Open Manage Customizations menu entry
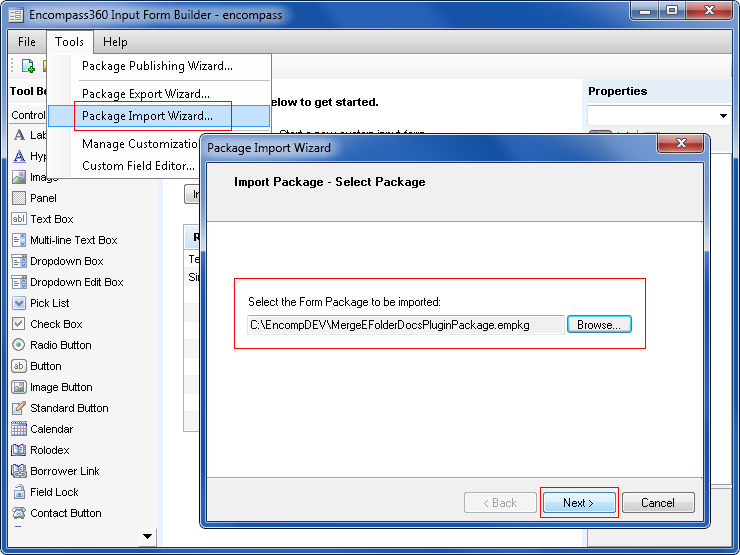 (x=140, y=143)
